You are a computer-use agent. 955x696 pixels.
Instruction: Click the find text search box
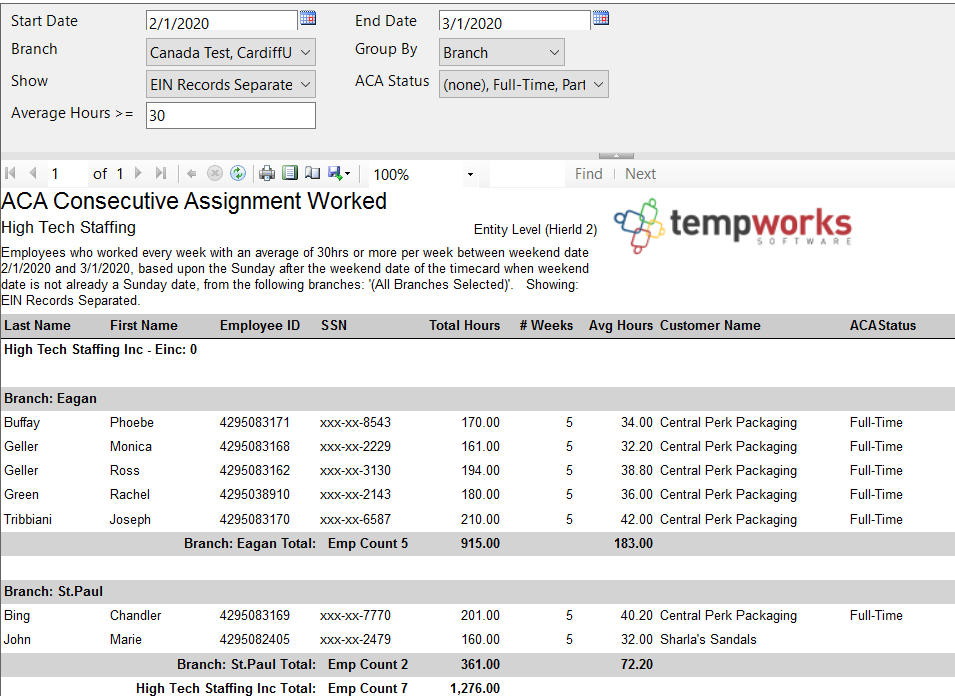527,174
